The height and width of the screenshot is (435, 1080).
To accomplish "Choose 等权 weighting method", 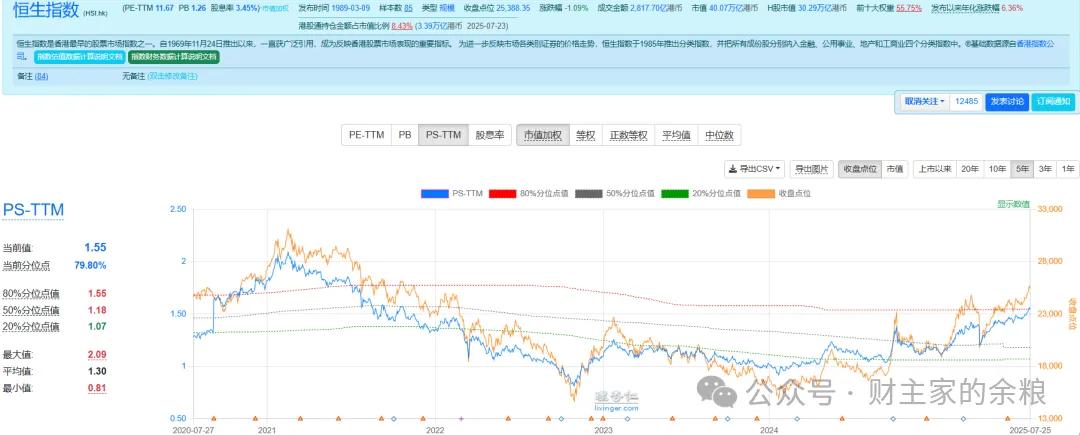I will click(x=585, y=135).
